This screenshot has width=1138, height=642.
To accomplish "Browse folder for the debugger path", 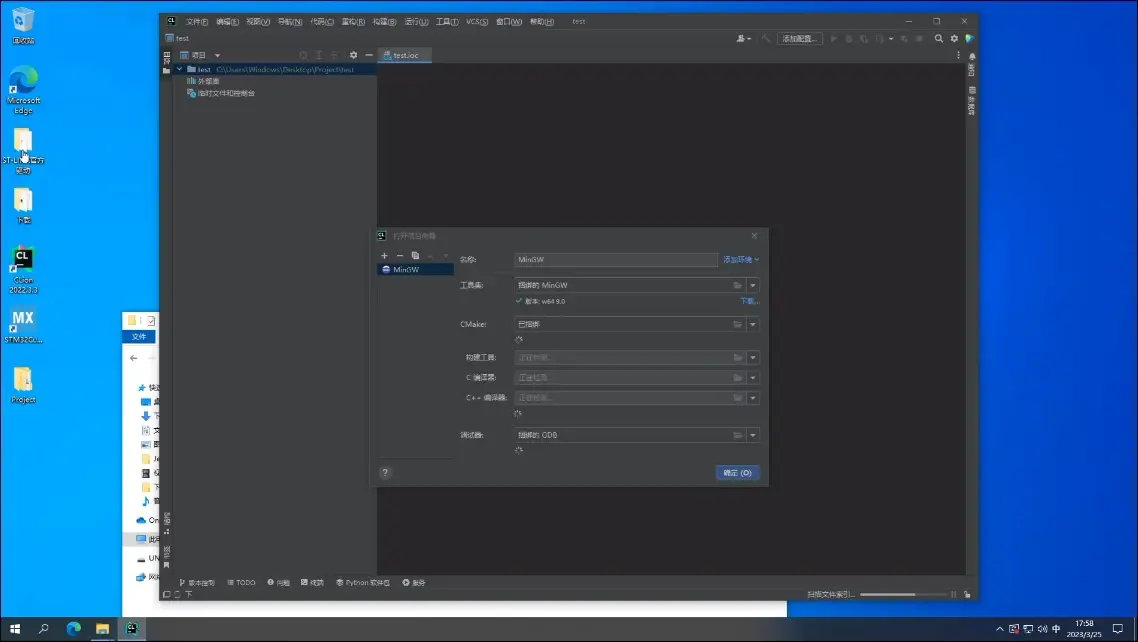I will [x=737, y=436].
